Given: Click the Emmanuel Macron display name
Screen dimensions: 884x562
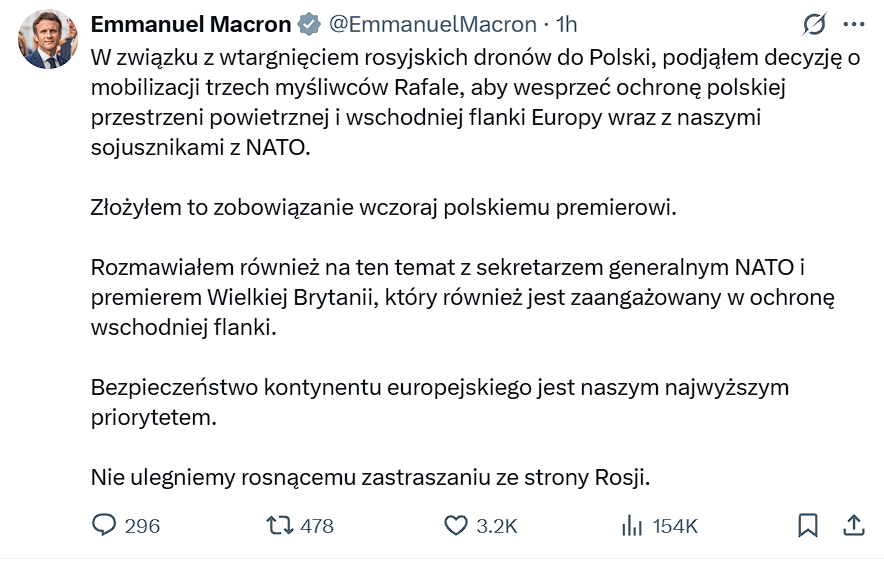Looking at the screenshot, I should (x=191, y=24).
